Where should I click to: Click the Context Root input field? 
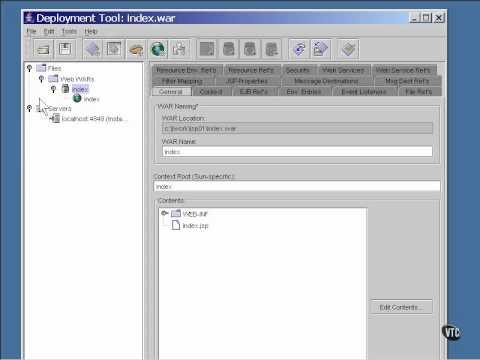coord(297,186)
